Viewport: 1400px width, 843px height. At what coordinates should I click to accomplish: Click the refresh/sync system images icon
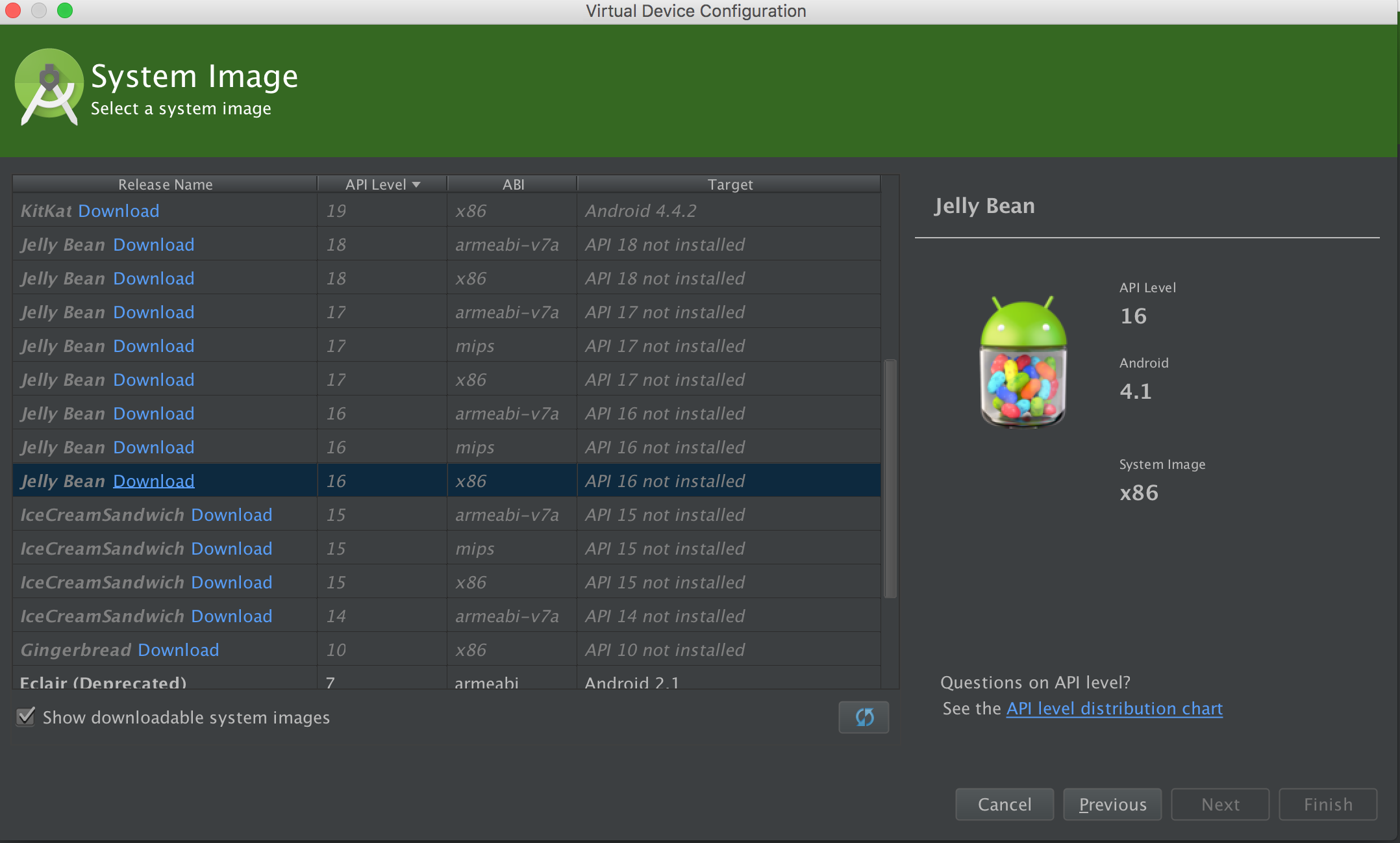[863, 717]
